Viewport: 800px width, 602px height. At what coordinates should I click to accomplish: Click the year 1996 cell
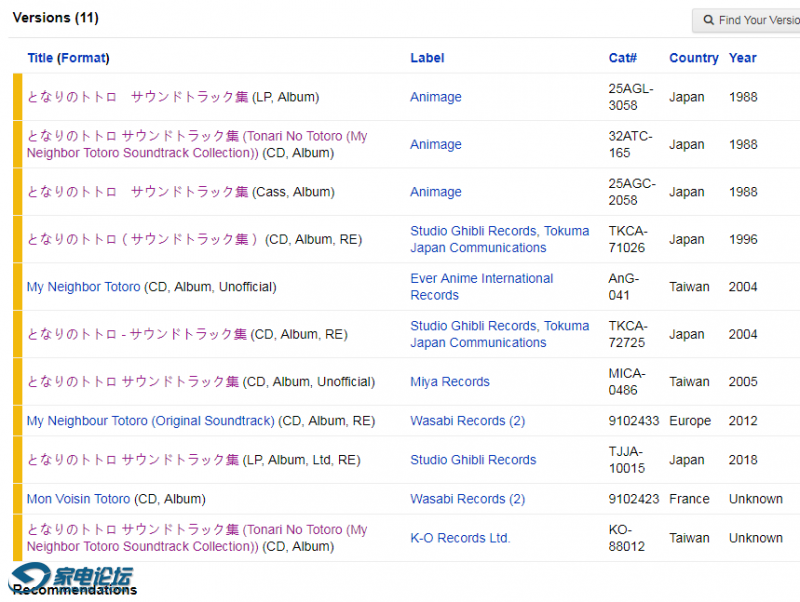tap(743, 239)
